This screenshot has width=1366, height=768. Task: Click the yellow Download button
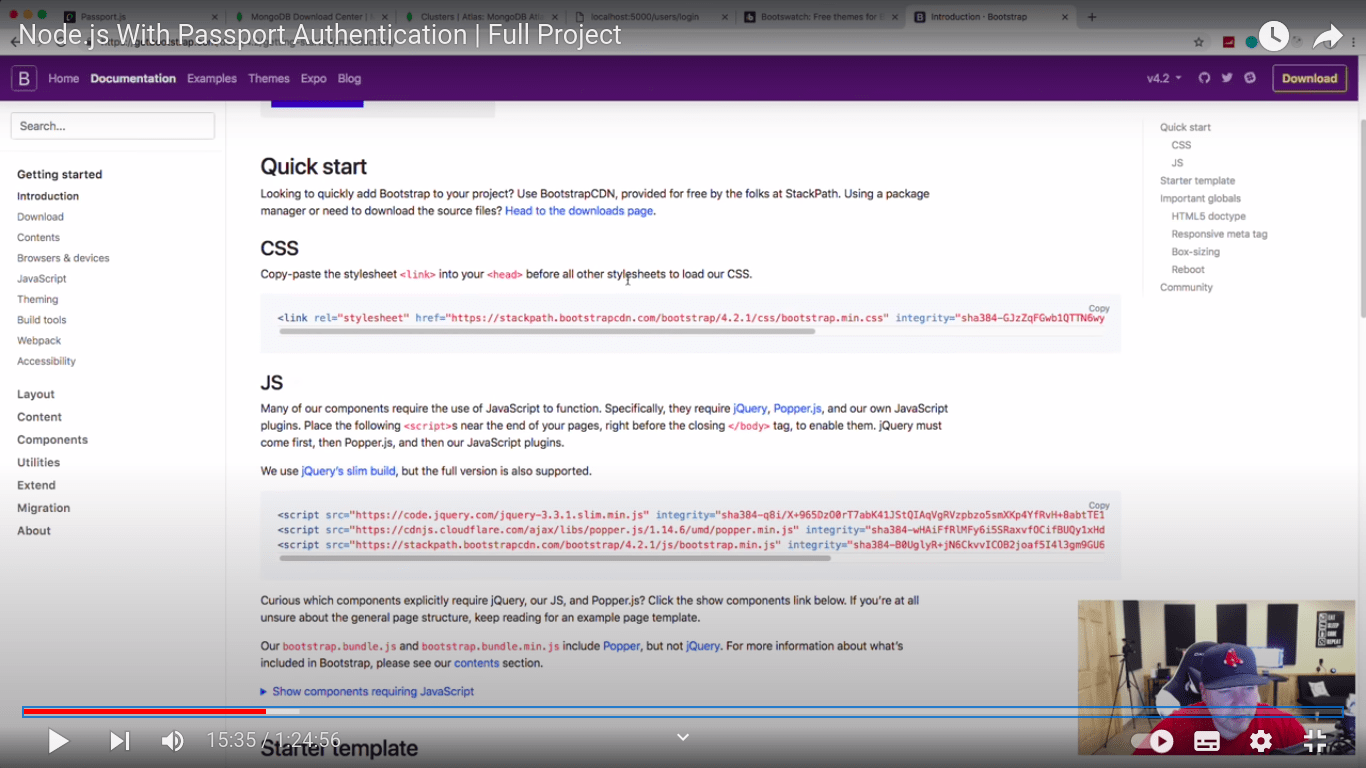click(1309, 78)
